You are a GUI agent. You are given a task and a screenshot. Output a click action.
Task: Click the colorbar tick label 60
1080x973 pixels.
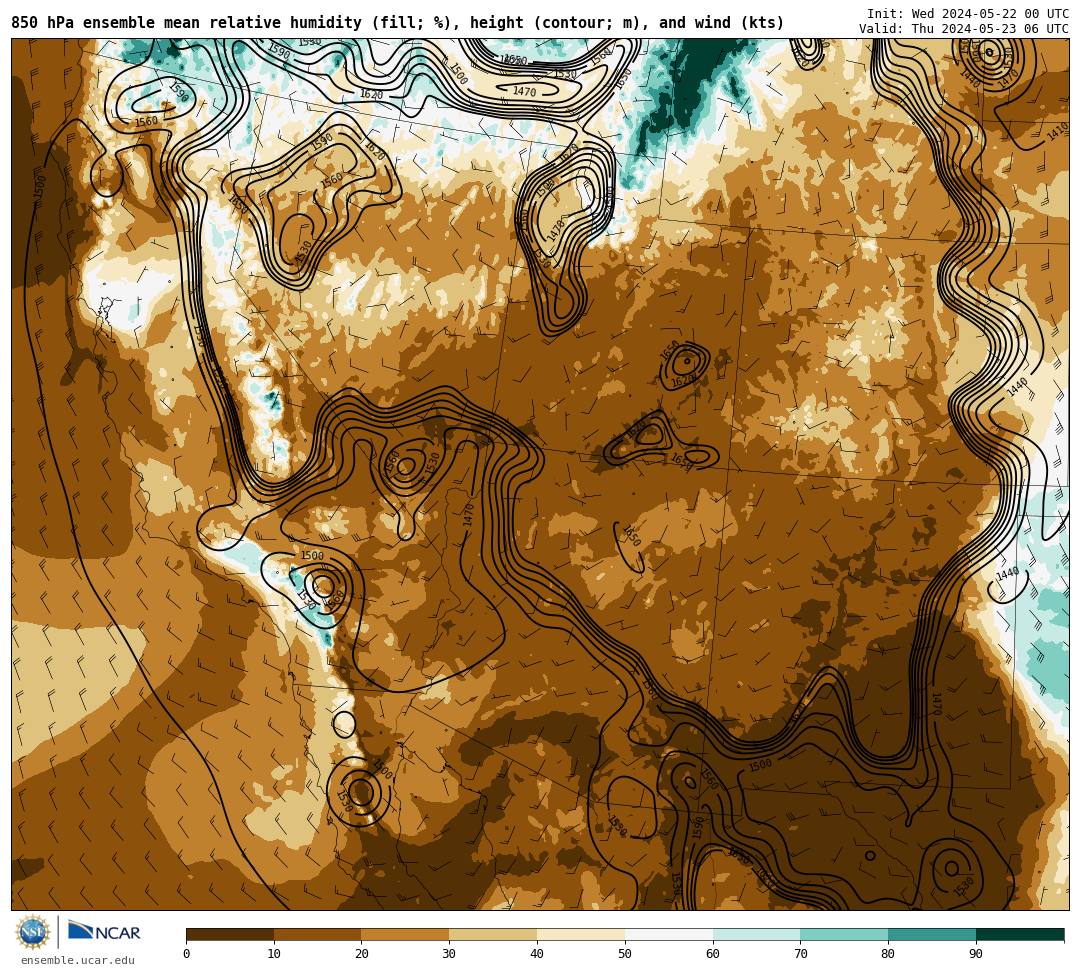point(713,954)
